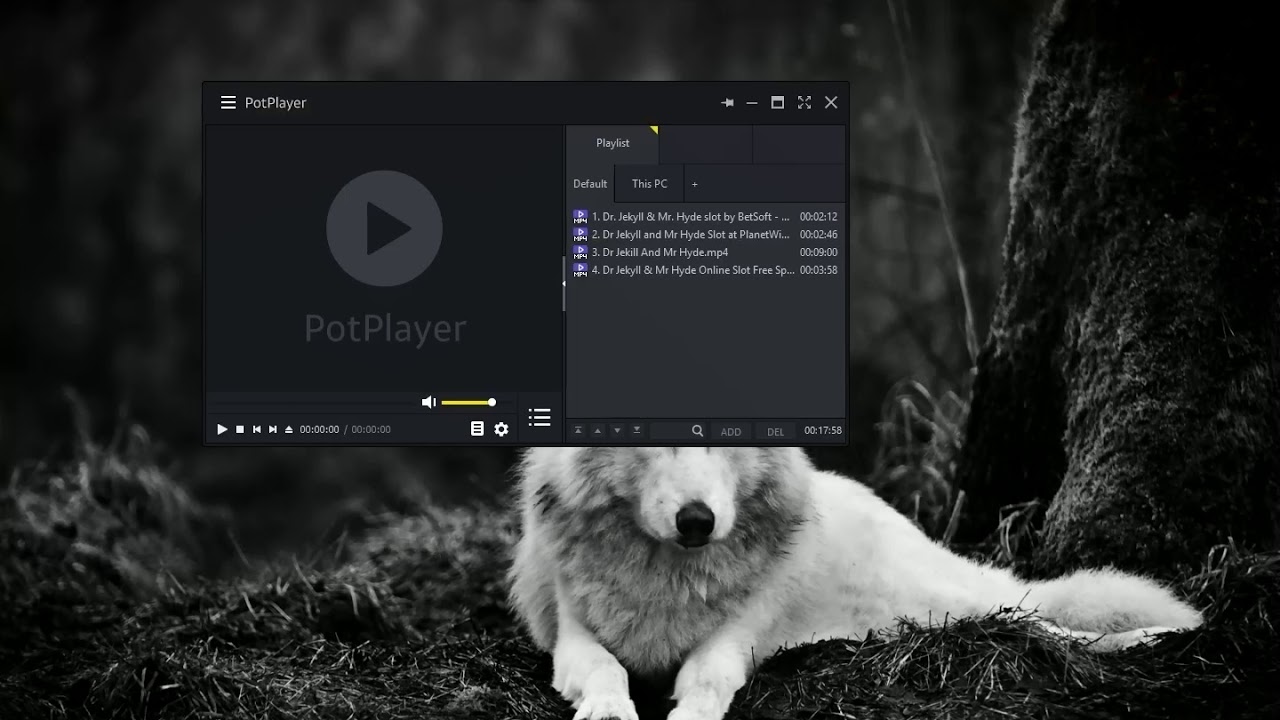1280x720 pixels.
Task: Open the This PC browser tab
Action: [648, 184]
